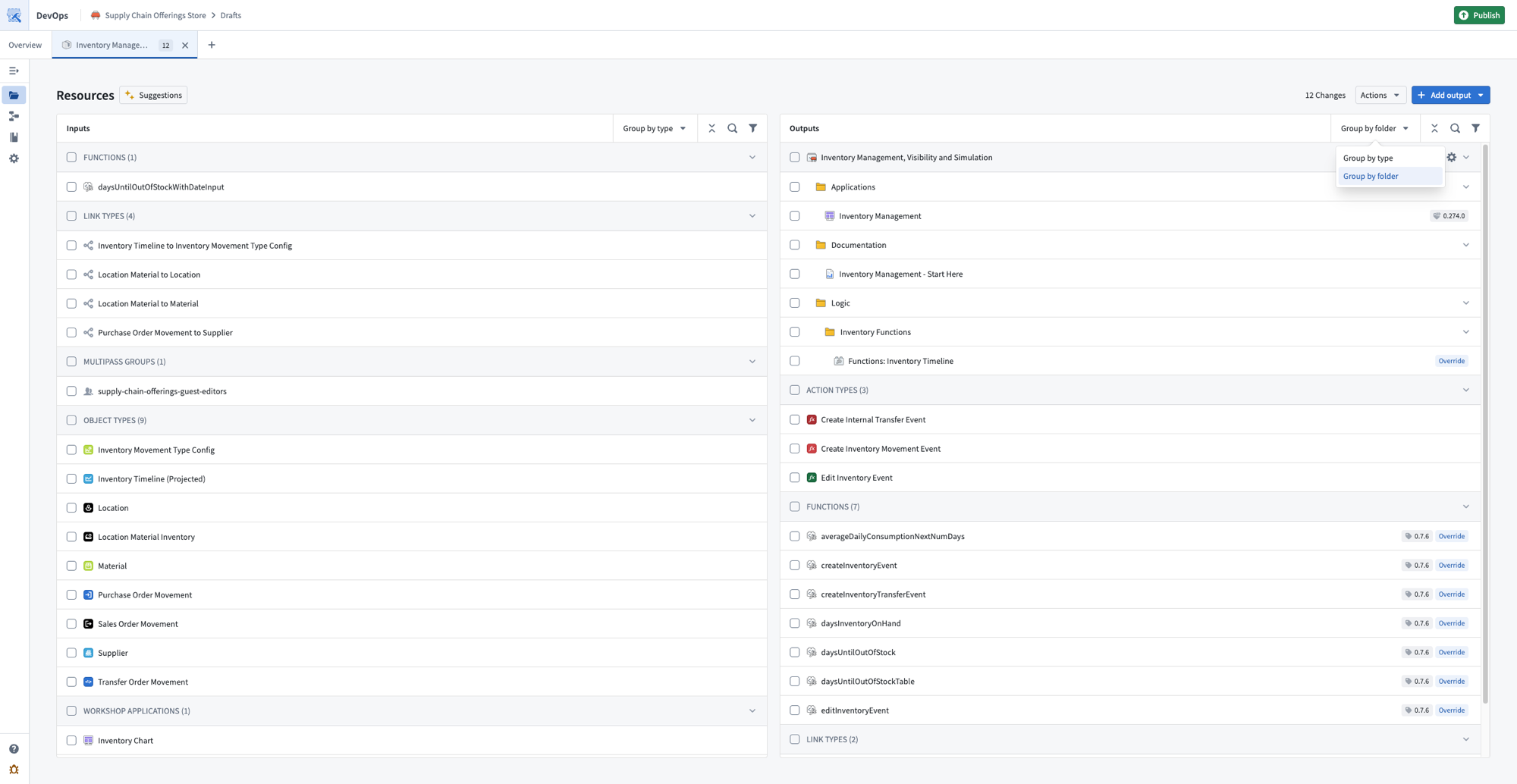Screen dimensions: 1517x784
Task: Select the Supplier object type checkbox
Action: pos(71,653)
